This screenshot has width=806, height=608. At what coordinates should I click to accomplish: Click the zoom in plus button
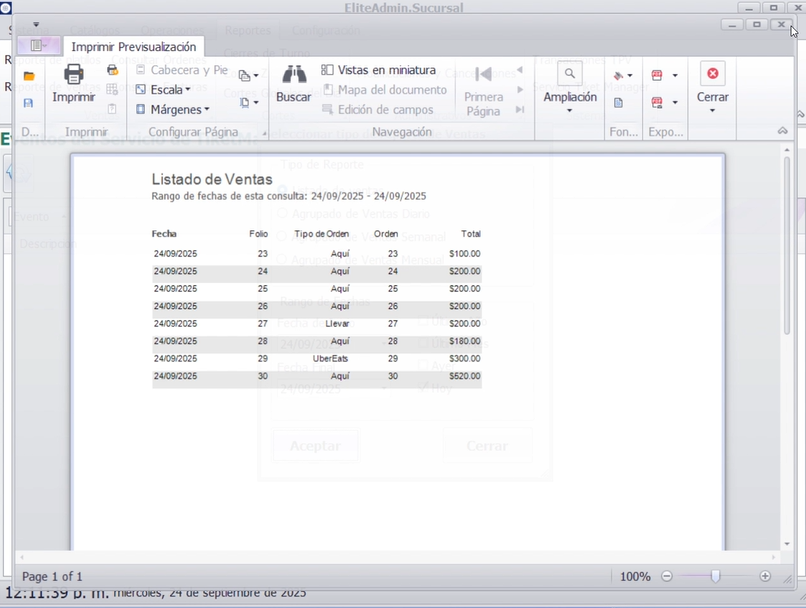click(x=765, y=577)
